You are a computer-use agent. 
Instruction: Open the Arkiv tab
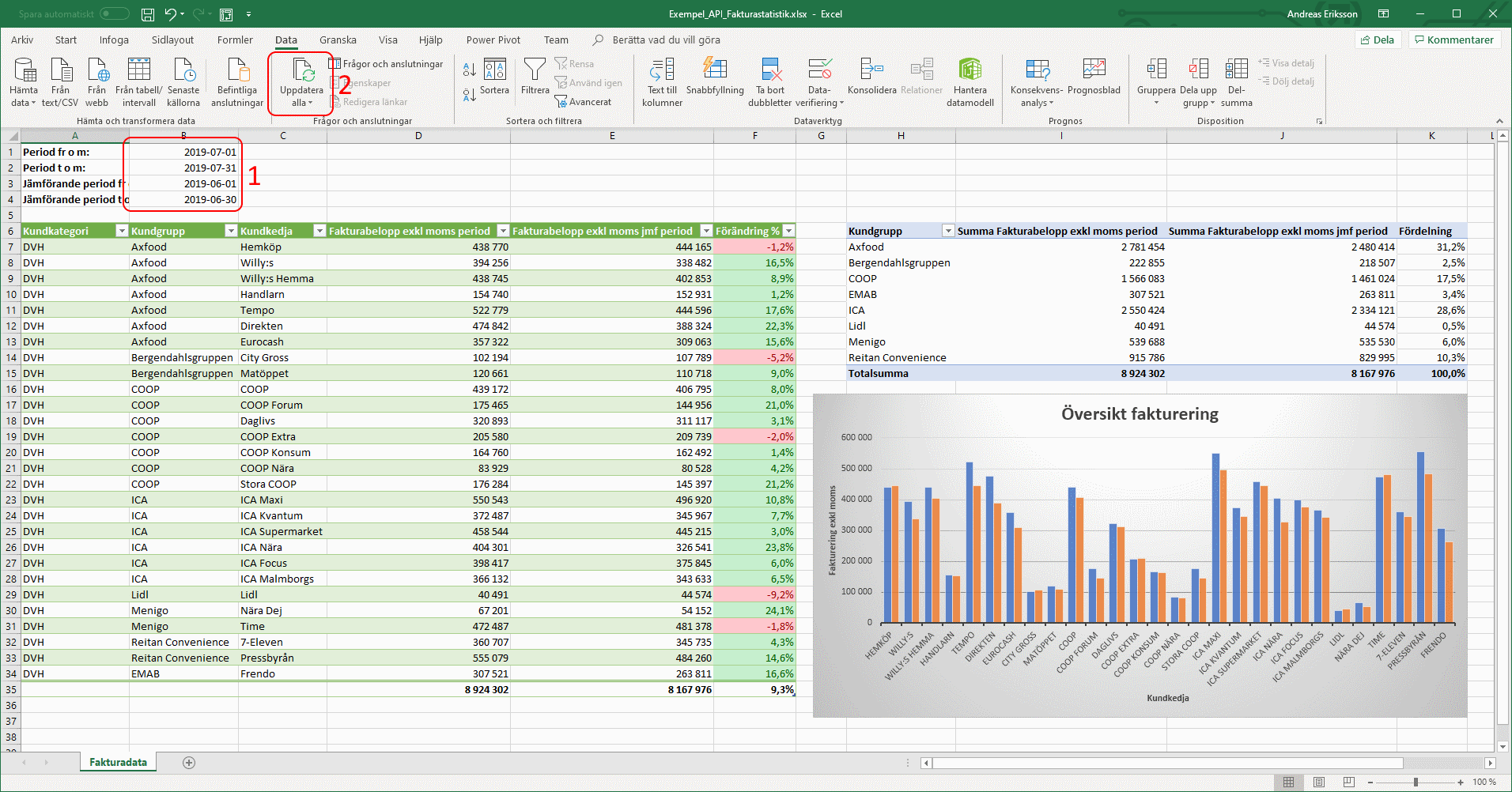(x=22, y=40)
